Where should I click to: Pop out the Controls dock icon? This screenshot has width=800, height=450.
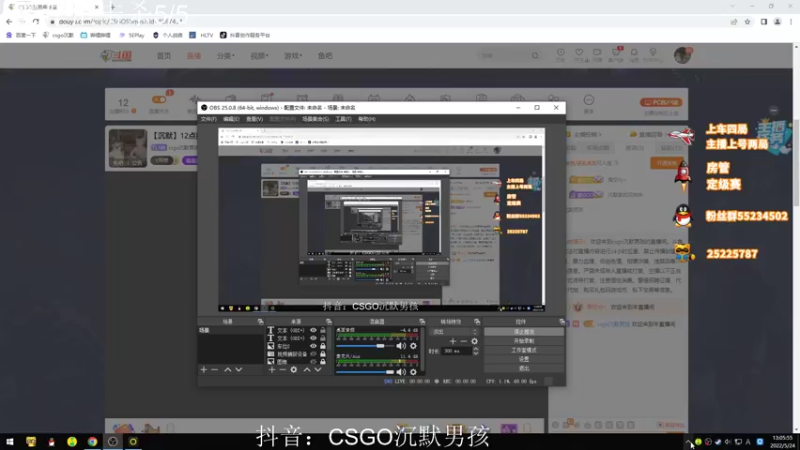coord(562,321)
